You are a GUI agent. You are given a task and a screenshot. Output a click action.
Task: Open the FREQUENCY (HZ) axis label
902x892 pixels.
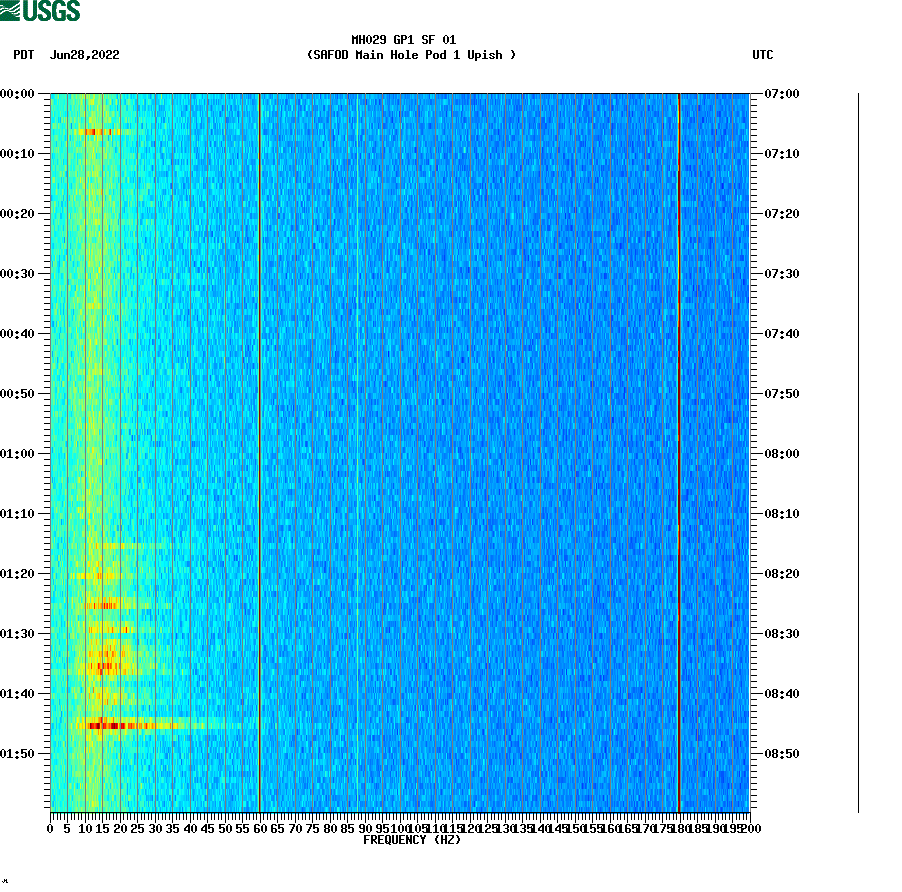[x=412, y=840]
